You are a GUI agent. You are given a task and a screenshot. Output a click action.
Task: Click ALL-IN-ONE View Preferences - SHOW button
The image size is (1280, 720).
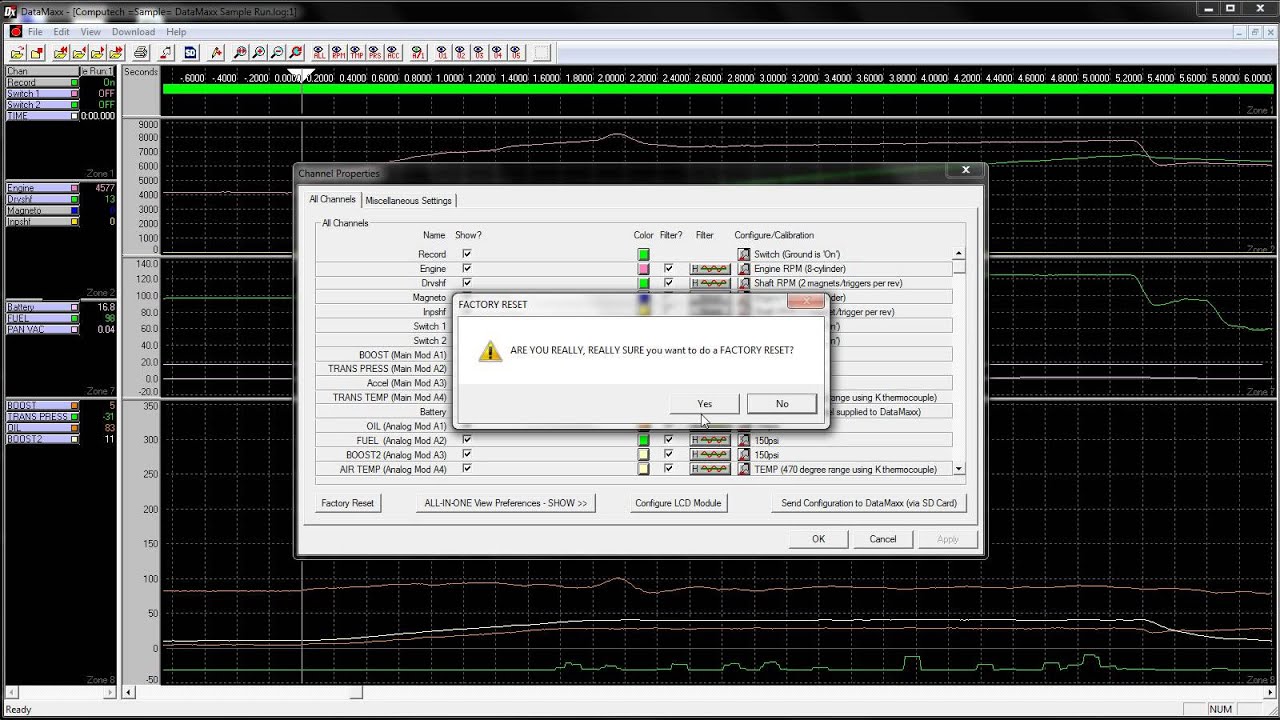[506, 503]
